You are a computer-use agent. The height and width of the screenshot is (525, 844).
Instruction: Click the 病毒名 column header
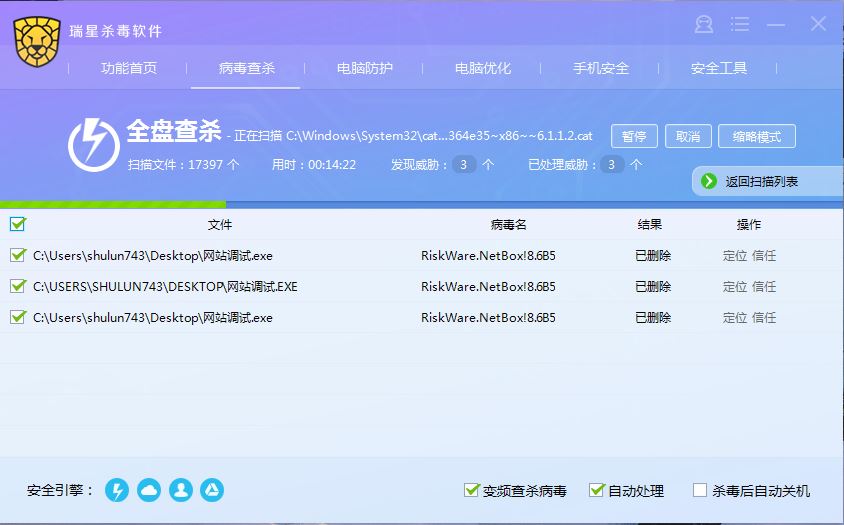click(508, 225)
